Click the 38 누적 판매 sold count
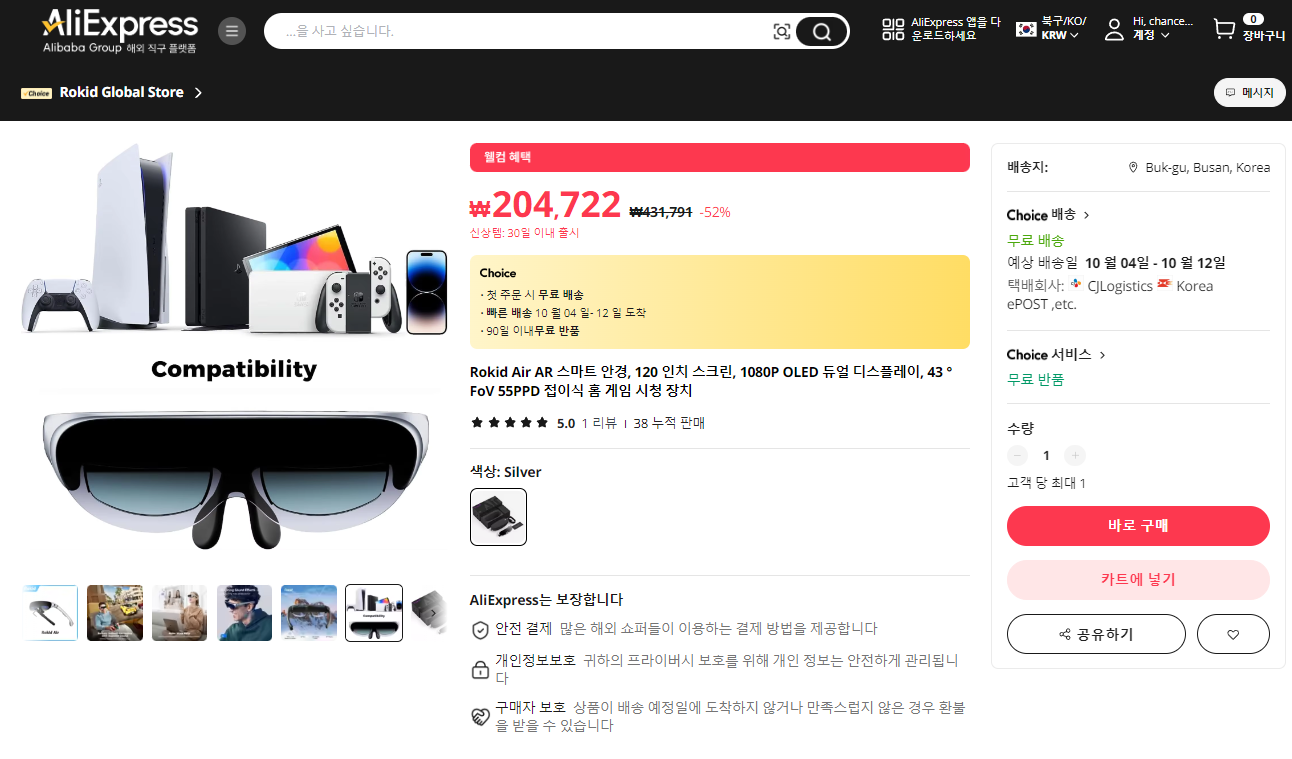 point(670,423)
